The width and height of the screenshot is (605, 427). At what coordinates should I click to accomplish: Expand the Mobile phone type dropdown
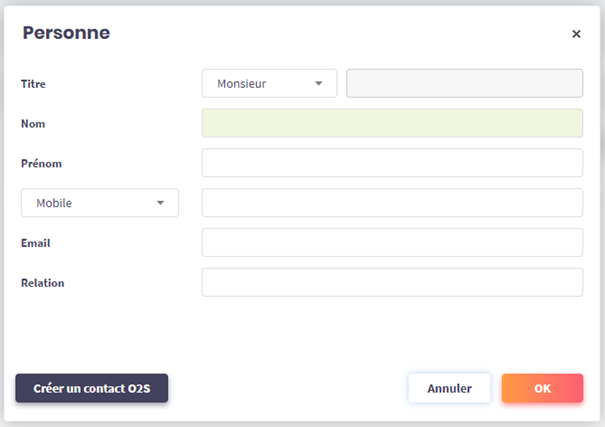pyautogui.click(x=99, y=203)
